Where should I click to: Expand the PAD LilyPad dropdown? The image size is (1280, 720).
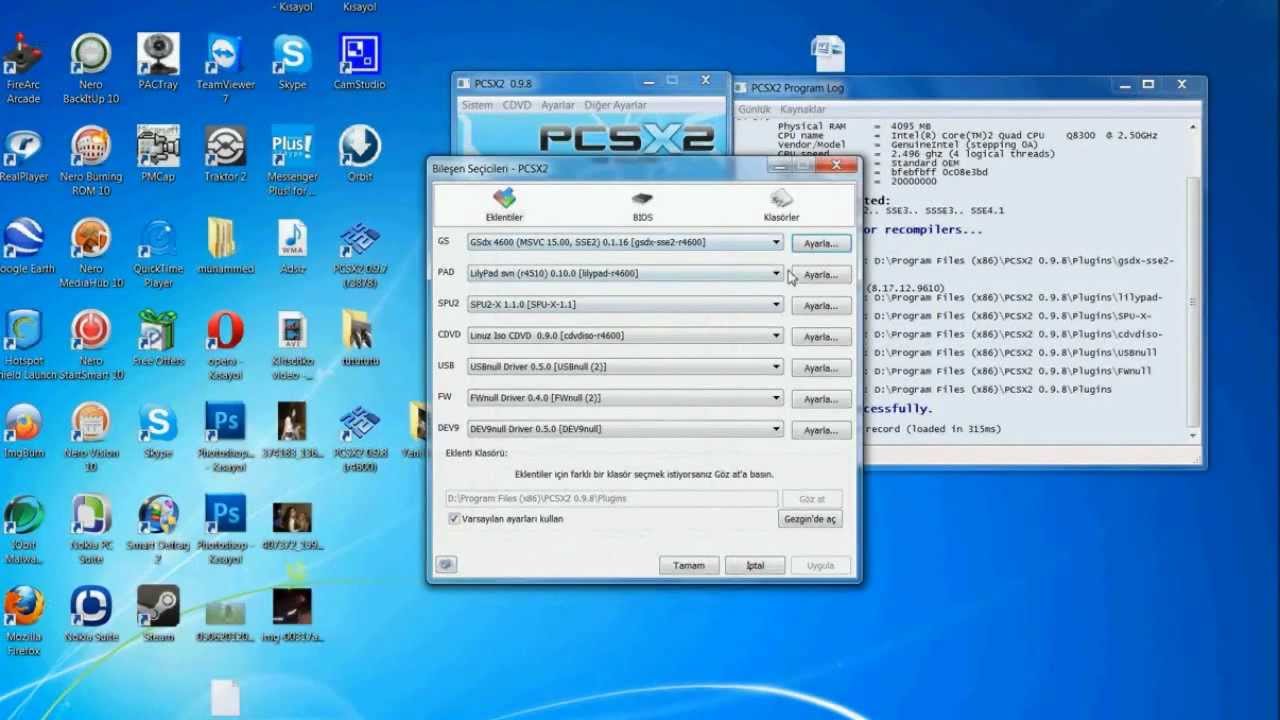click(776, 273)
